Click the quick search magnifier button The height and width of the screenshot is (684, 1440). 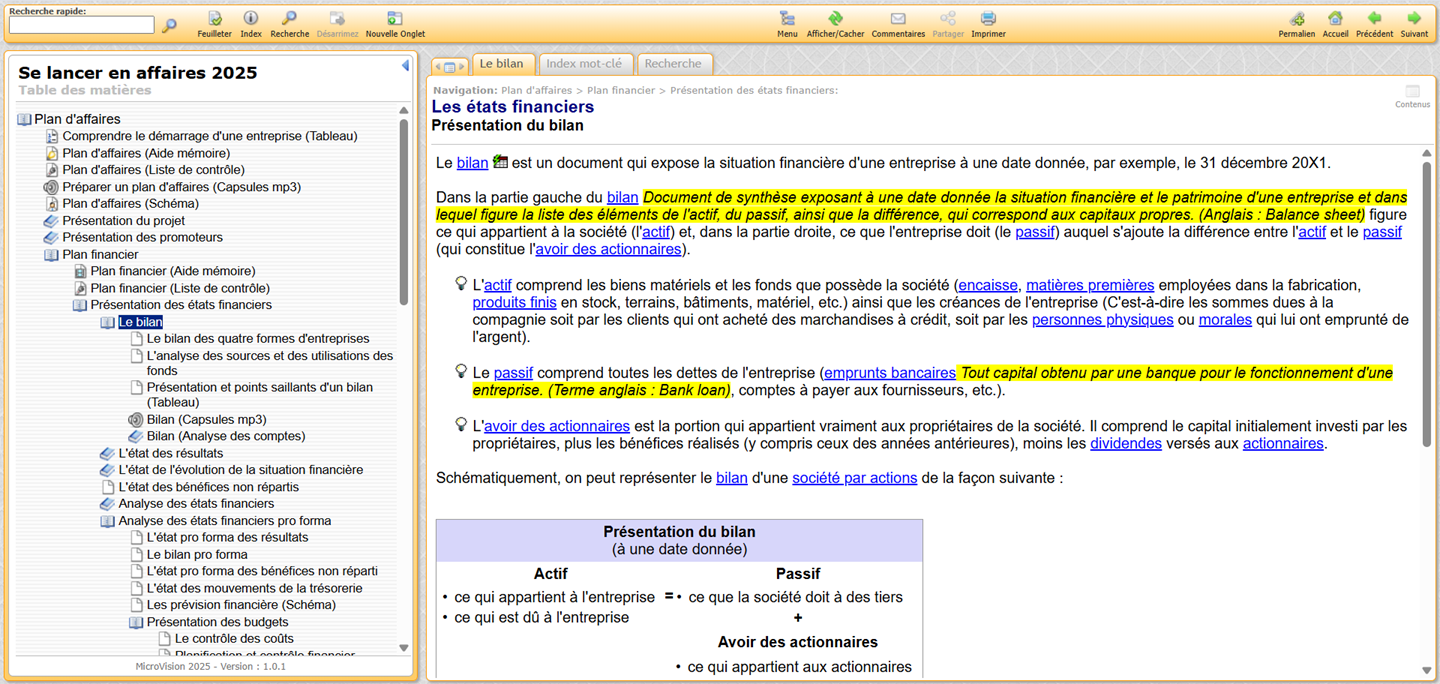click(x=169, y=26)
